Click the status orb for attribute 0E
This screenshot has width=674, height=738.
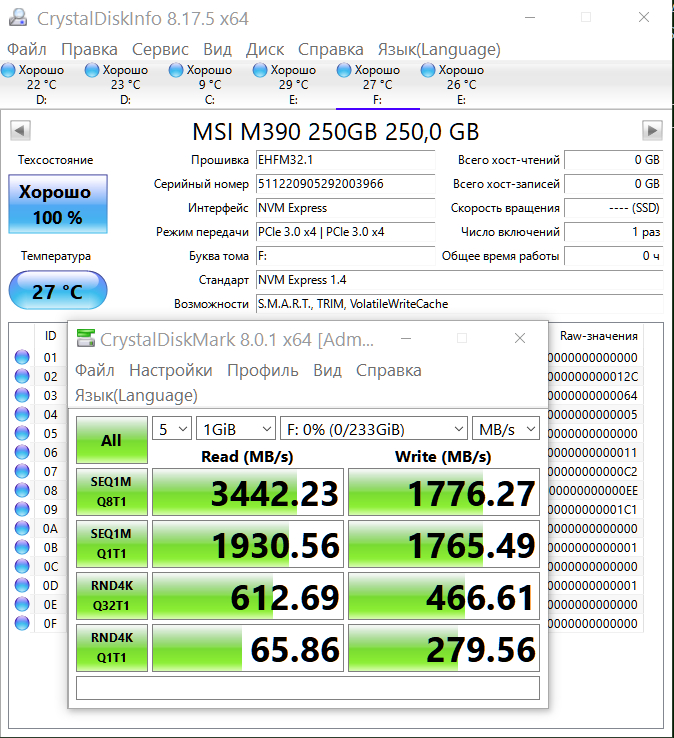(x=22, y=604)
